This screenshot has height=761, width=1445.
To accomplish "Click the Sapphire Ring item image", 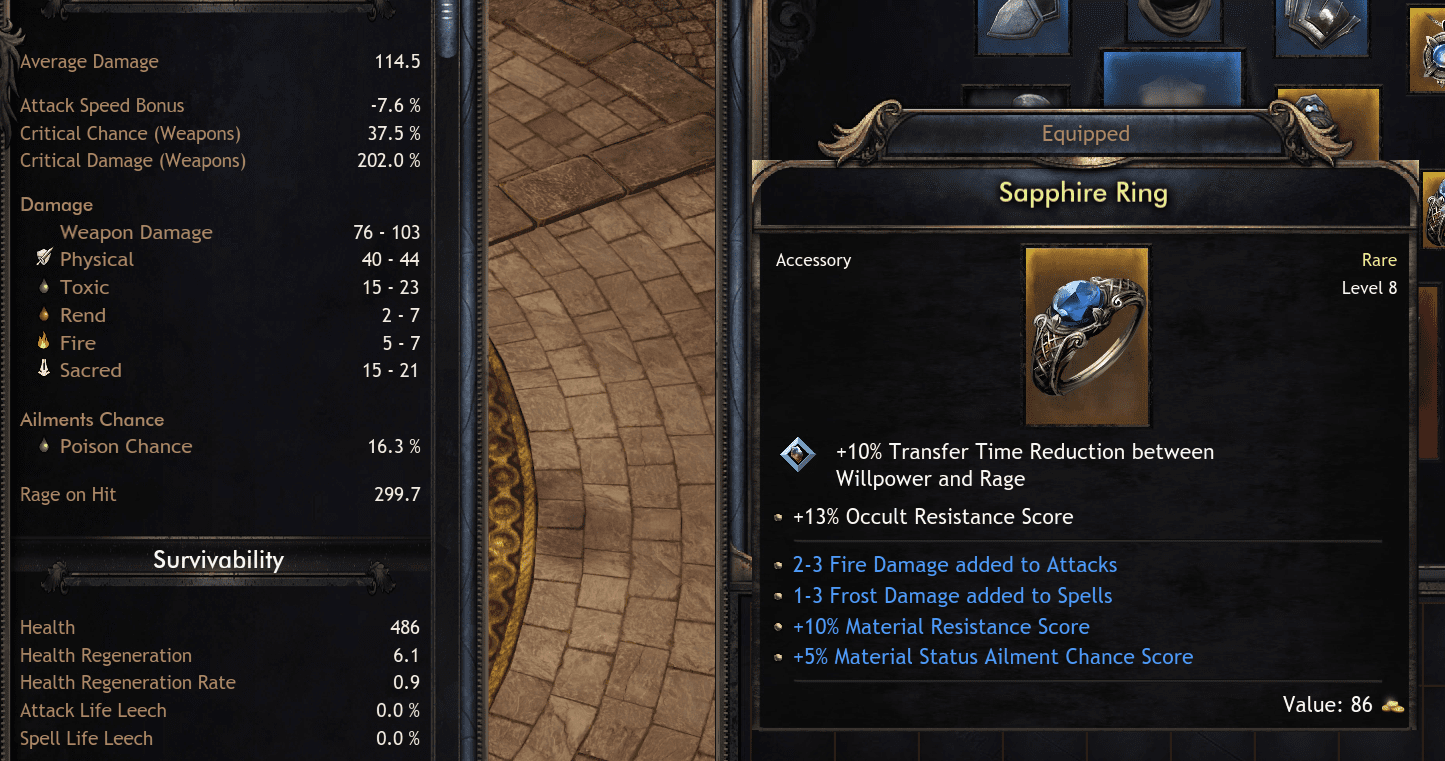I will click(x=1086, y=336).
